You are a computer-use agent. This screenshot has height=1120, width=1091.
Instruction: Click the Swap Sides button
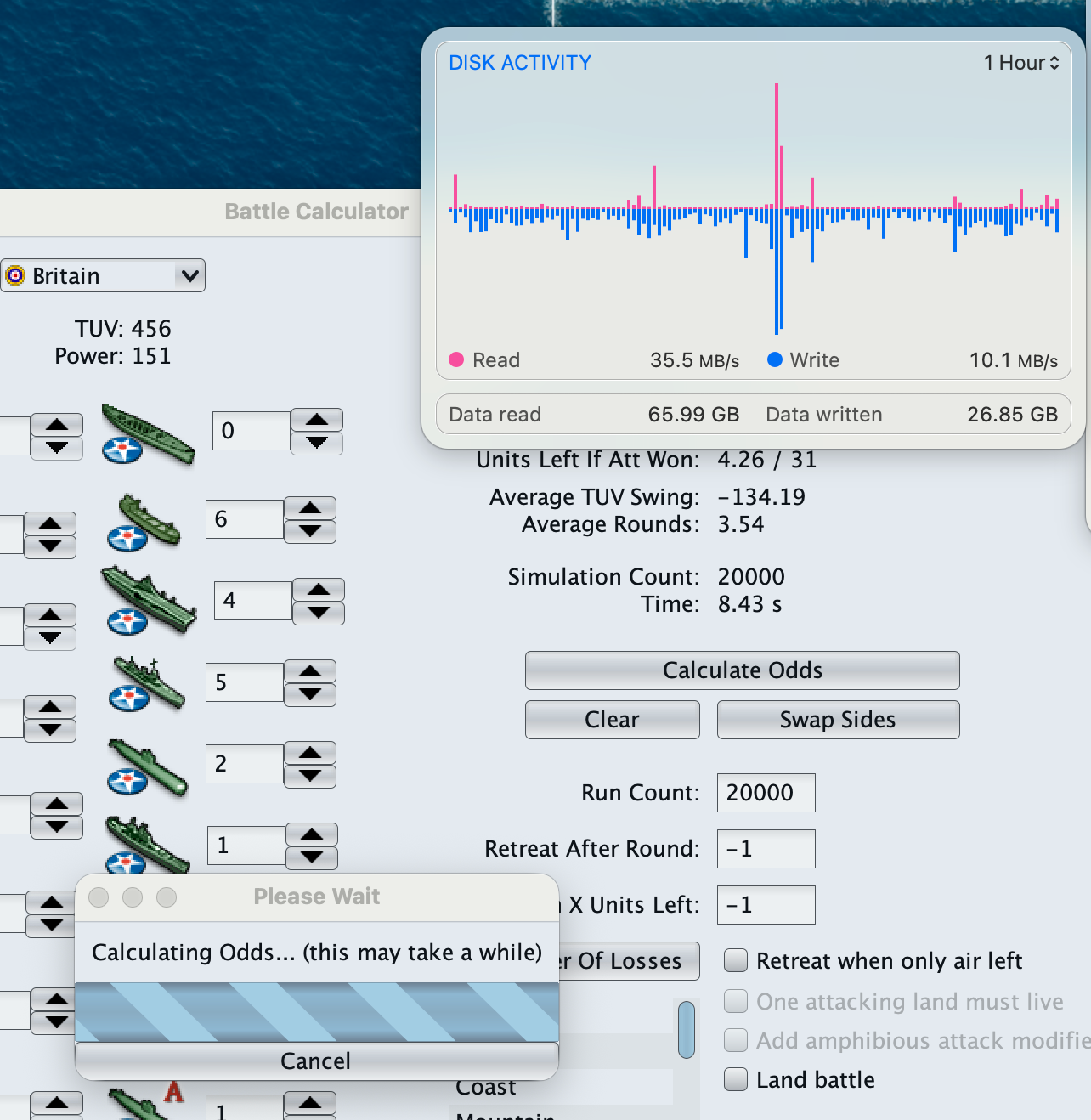tap(837, 719)
